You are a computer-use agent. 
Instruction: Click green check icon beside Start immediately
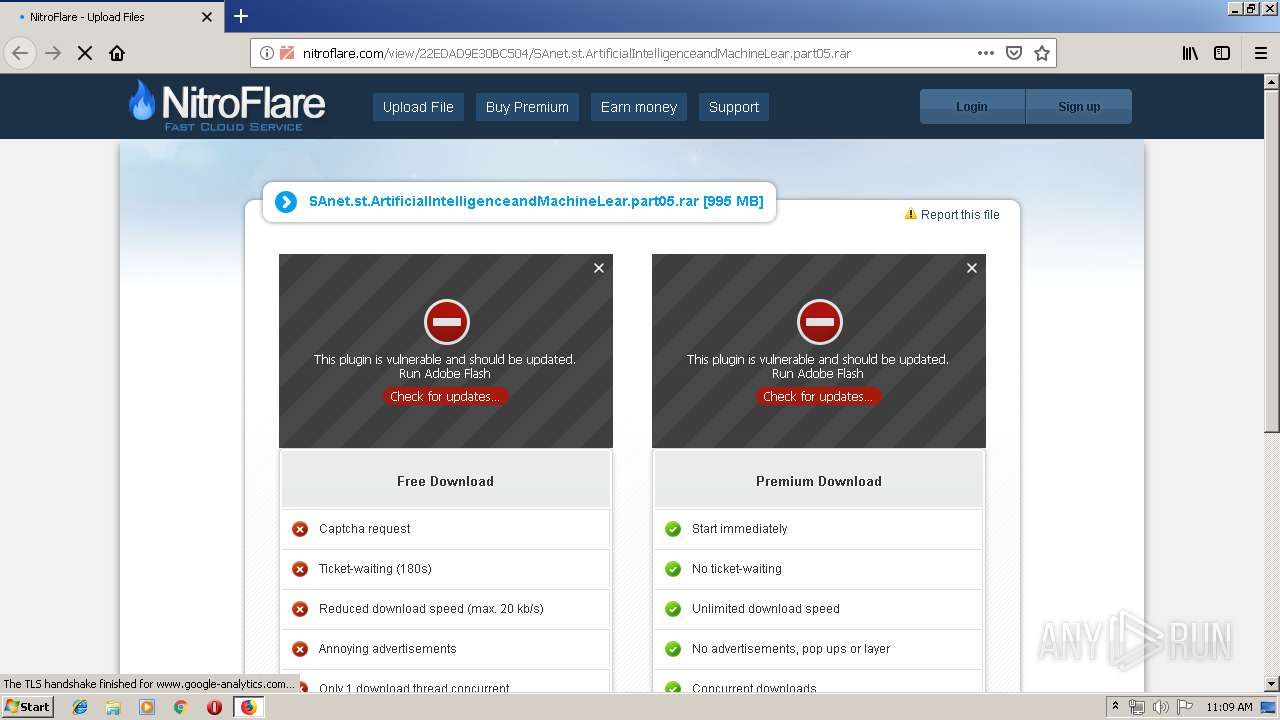(x=673, y=529)
